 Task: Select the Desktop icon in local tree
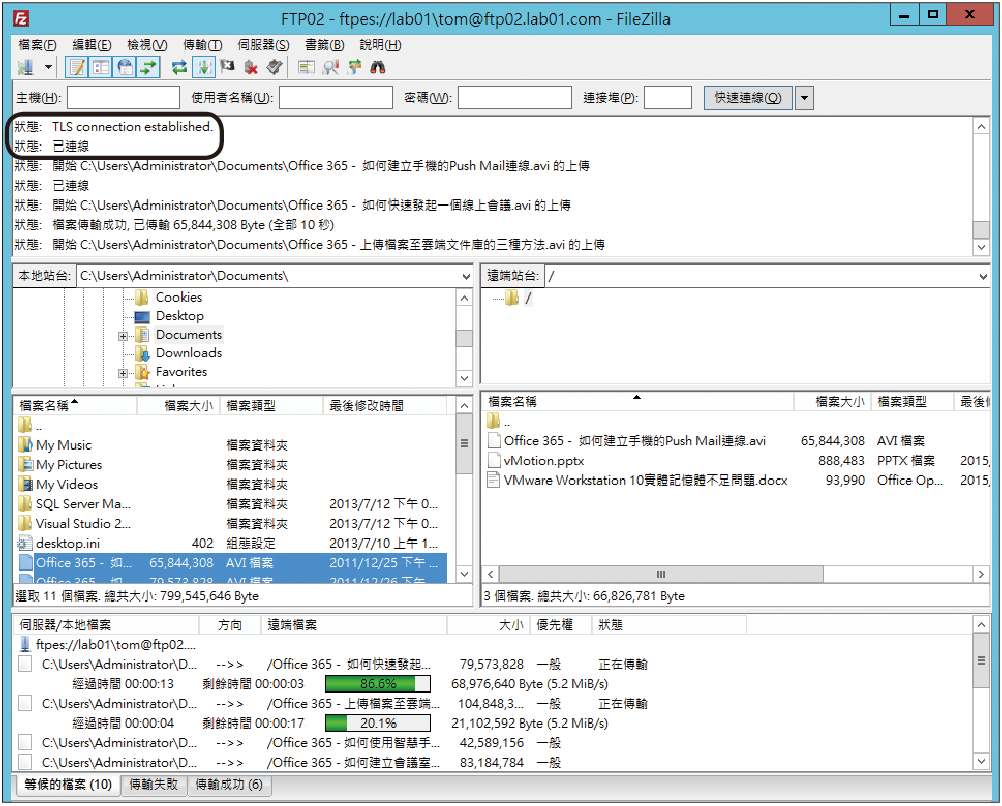(x=142, y=316)
